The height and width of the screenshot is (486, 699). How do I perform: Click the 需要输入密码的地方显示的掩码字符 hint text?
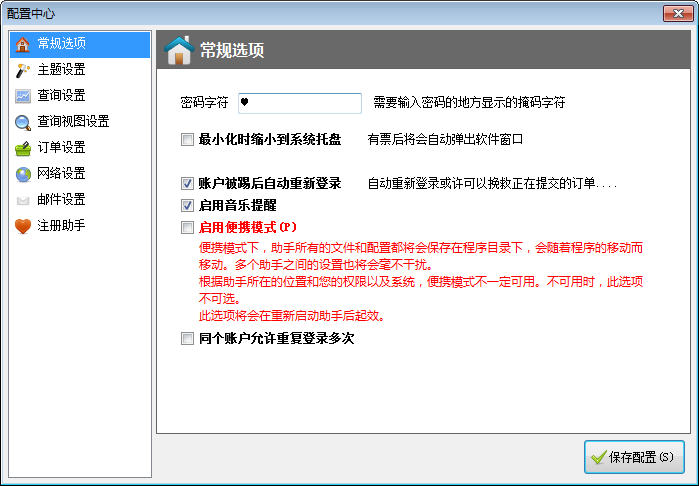pyautogui.click(x=469, y=103)
